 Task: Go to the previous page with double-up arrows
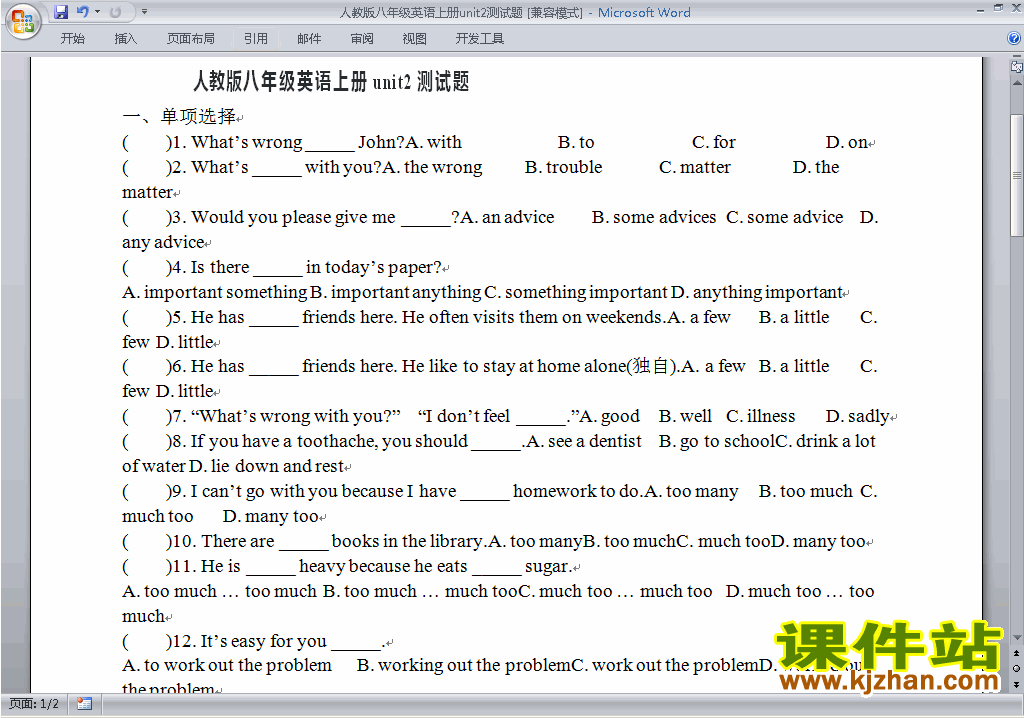click(1016, 653)
